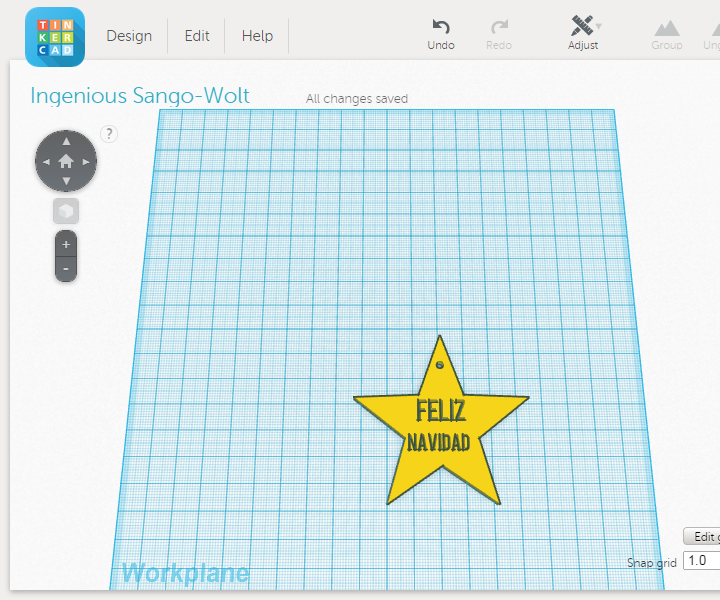Click the project title Ingenious Sango-Wolt
720x600 pixels.
click(x=140, y=96)
